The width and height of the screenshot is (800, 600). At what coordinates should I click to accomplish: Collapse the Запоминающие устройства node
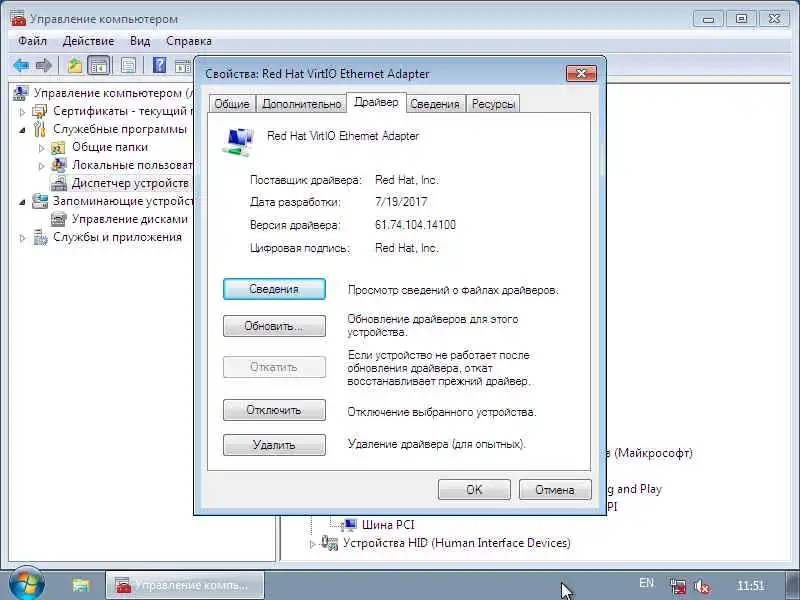(22, 202)
